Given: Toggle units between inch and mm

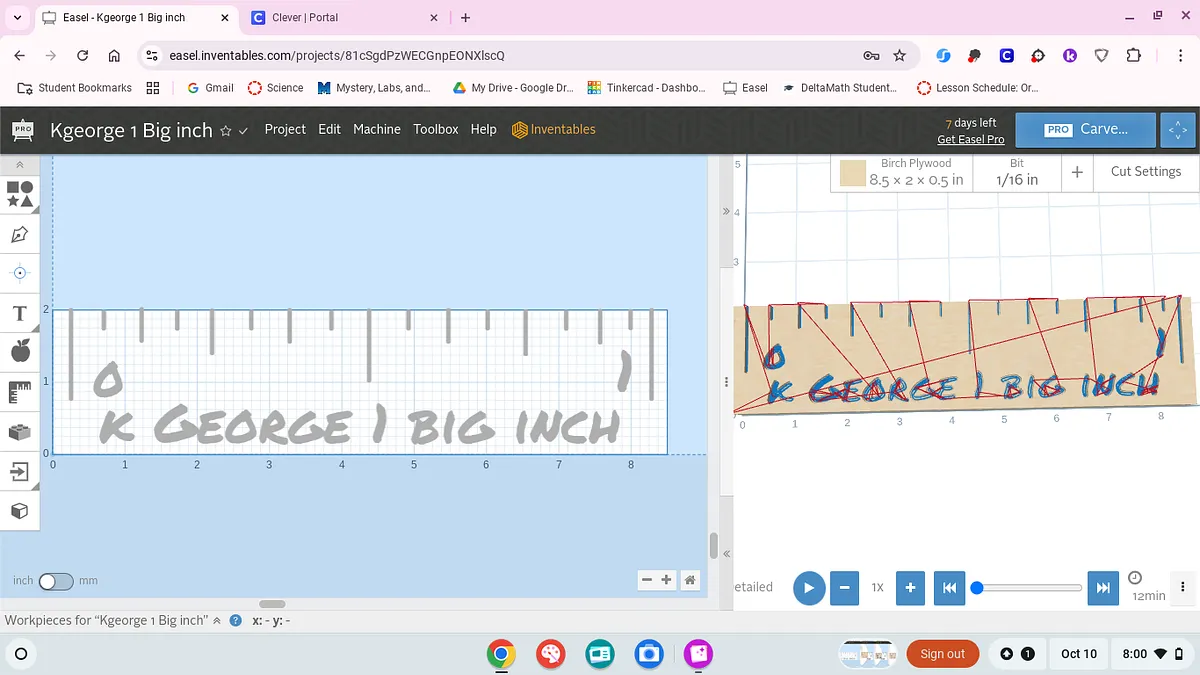Looking at the screenshot, I should [x=55, y=581].
